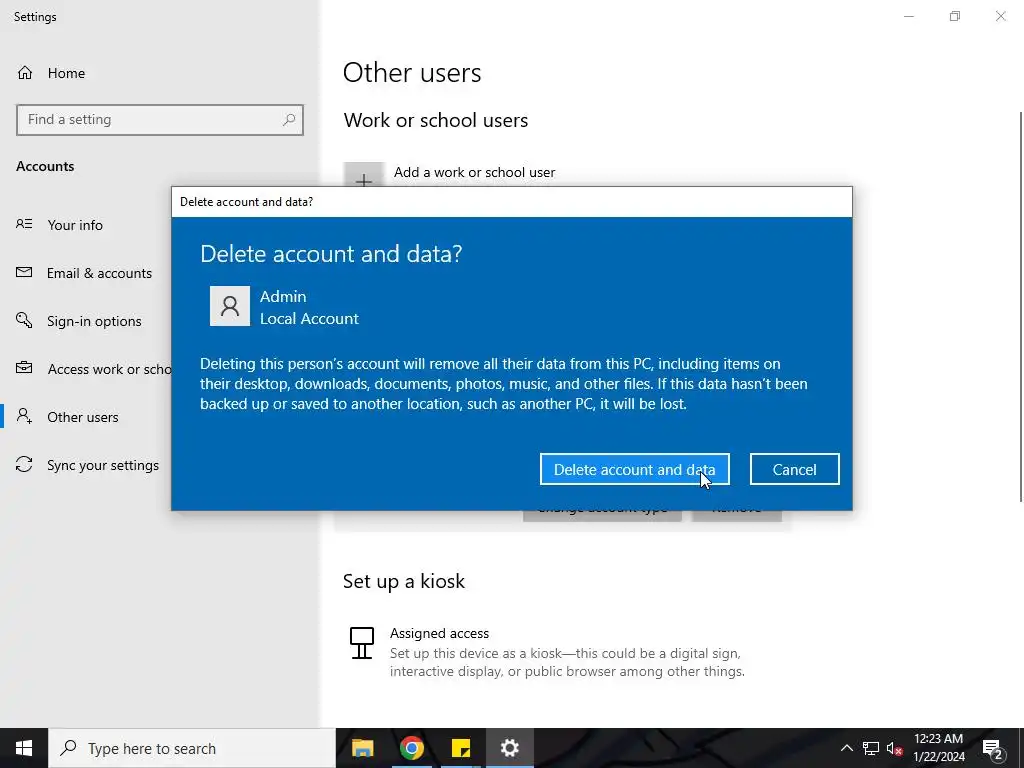
Task: Open Sticky Notes from taskbar
Action: click(x=461, y=748)
